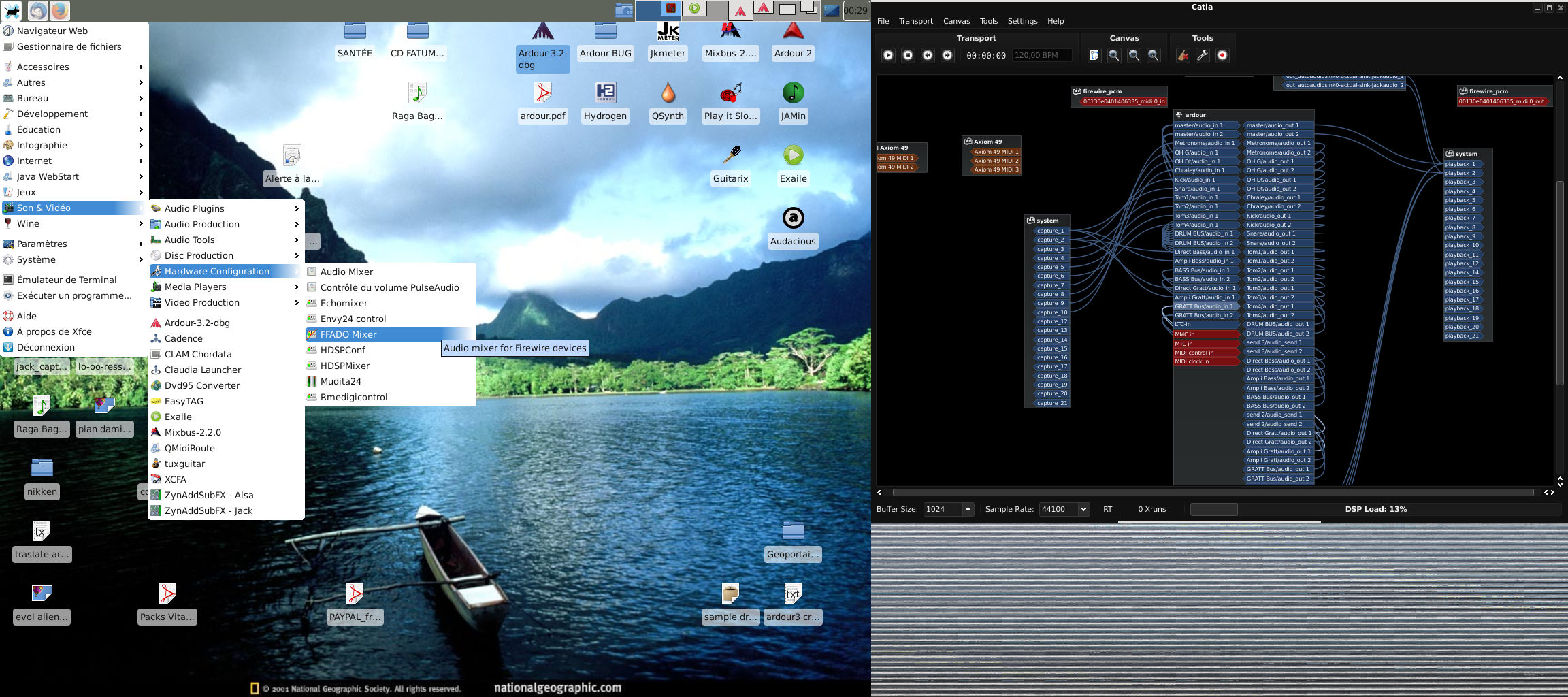Expand the Accessoires menu category
The height and width of the screenshot is (697, 1568).
(x=73, y=67)
